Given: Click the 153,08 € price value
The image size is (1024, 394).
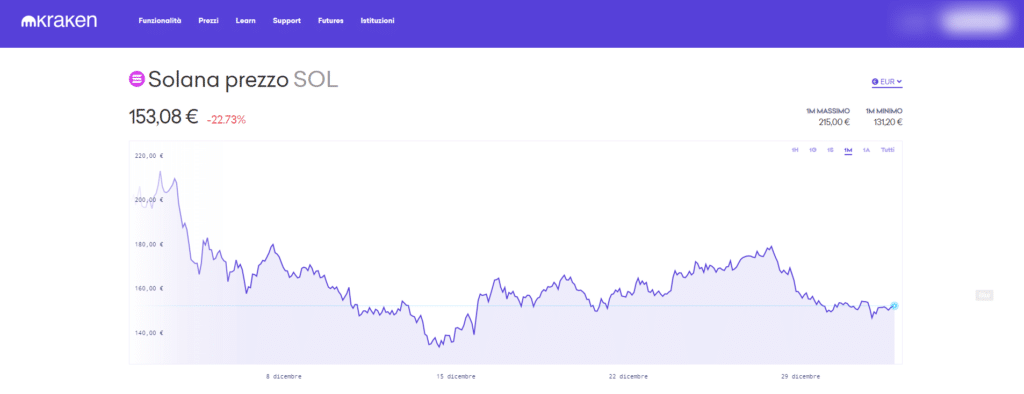Looking at the screenshot, I should [x=163, y=117].
